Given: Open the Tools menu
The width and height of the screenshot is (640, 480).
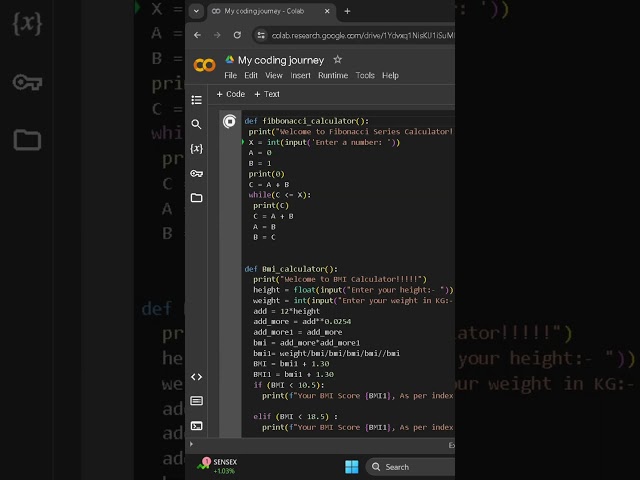Looking at the screenshot, I should pos(365,76).
